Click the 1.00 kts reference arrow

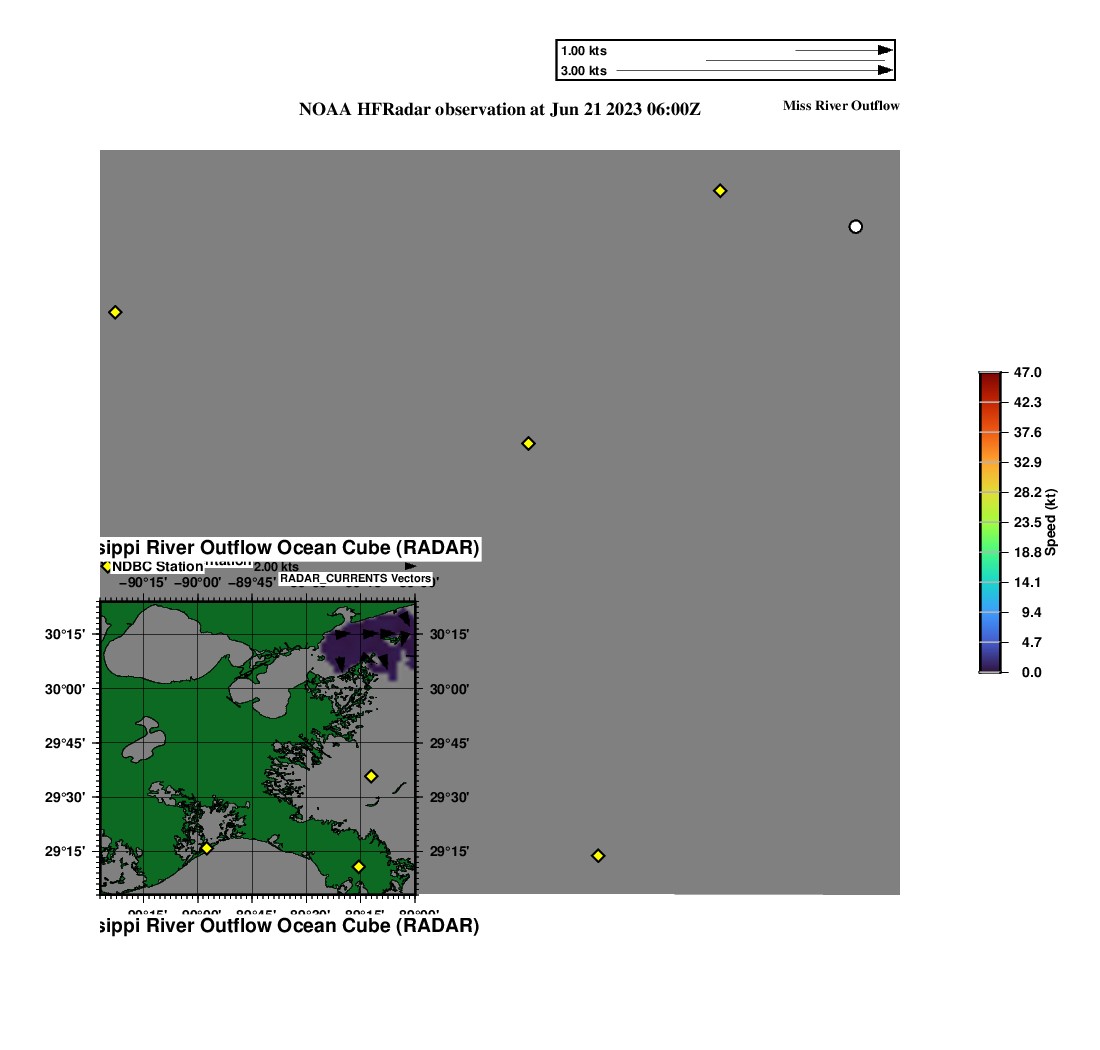pyautogui.click(x=842, y=50)
